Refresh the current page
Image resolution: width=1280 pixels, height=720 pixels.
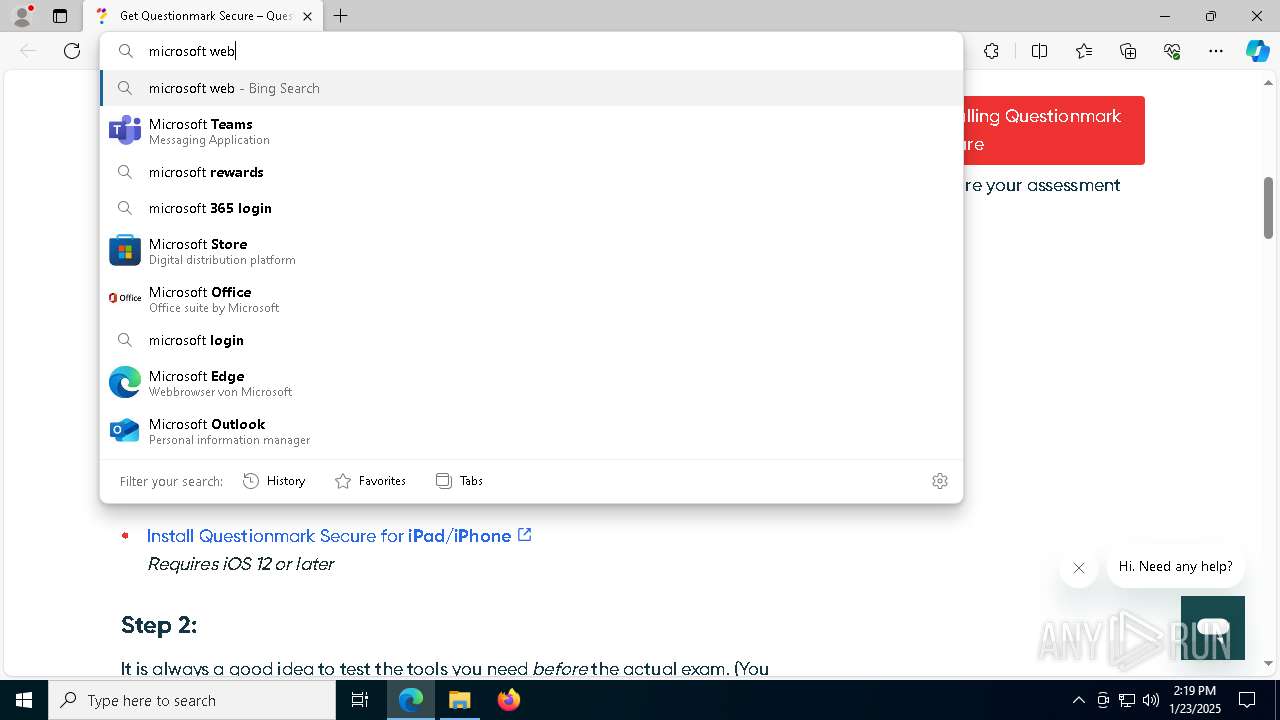pyautogui.click(x=72, y=51)
